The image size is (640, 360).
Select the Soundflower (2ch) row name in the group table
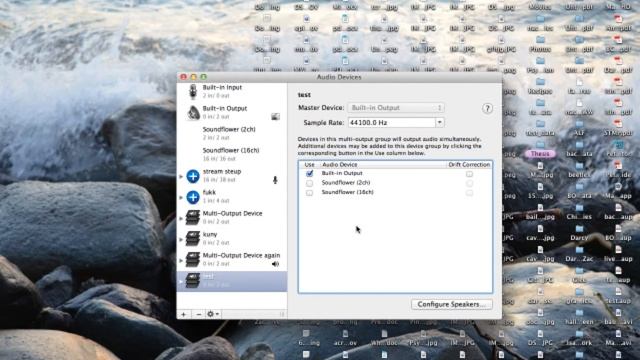point(346,182)
